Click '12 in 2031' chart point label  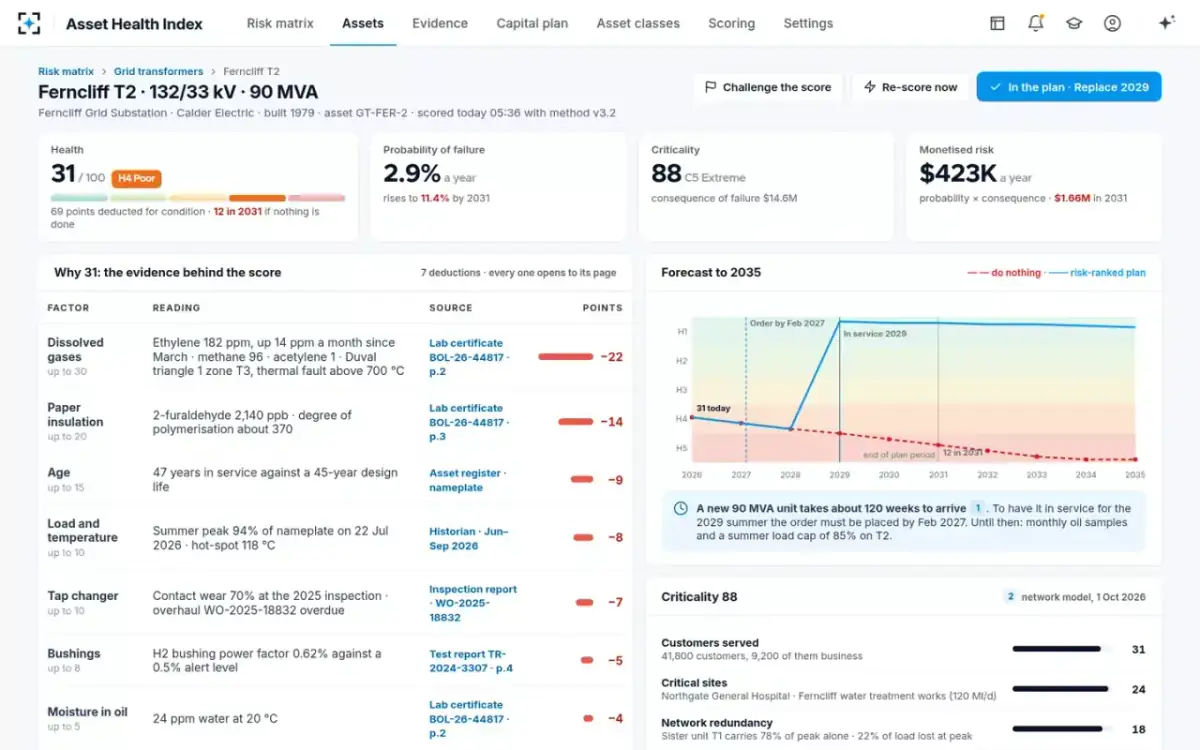click(962, 453)
